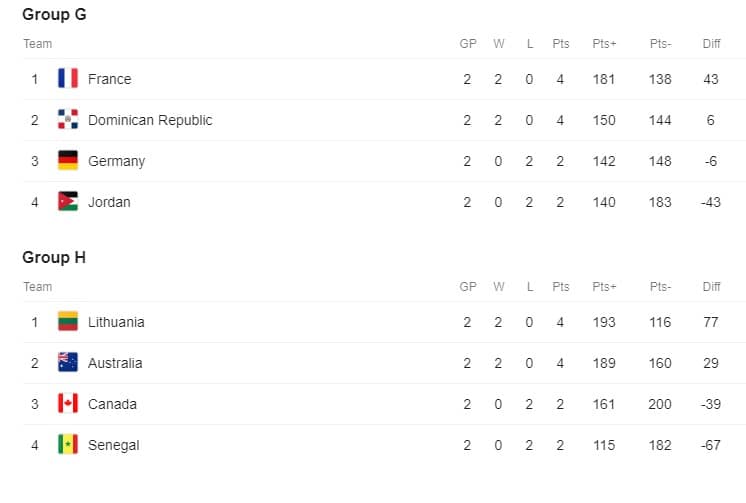
Task: Click Australia's team name
Action: 115,363
